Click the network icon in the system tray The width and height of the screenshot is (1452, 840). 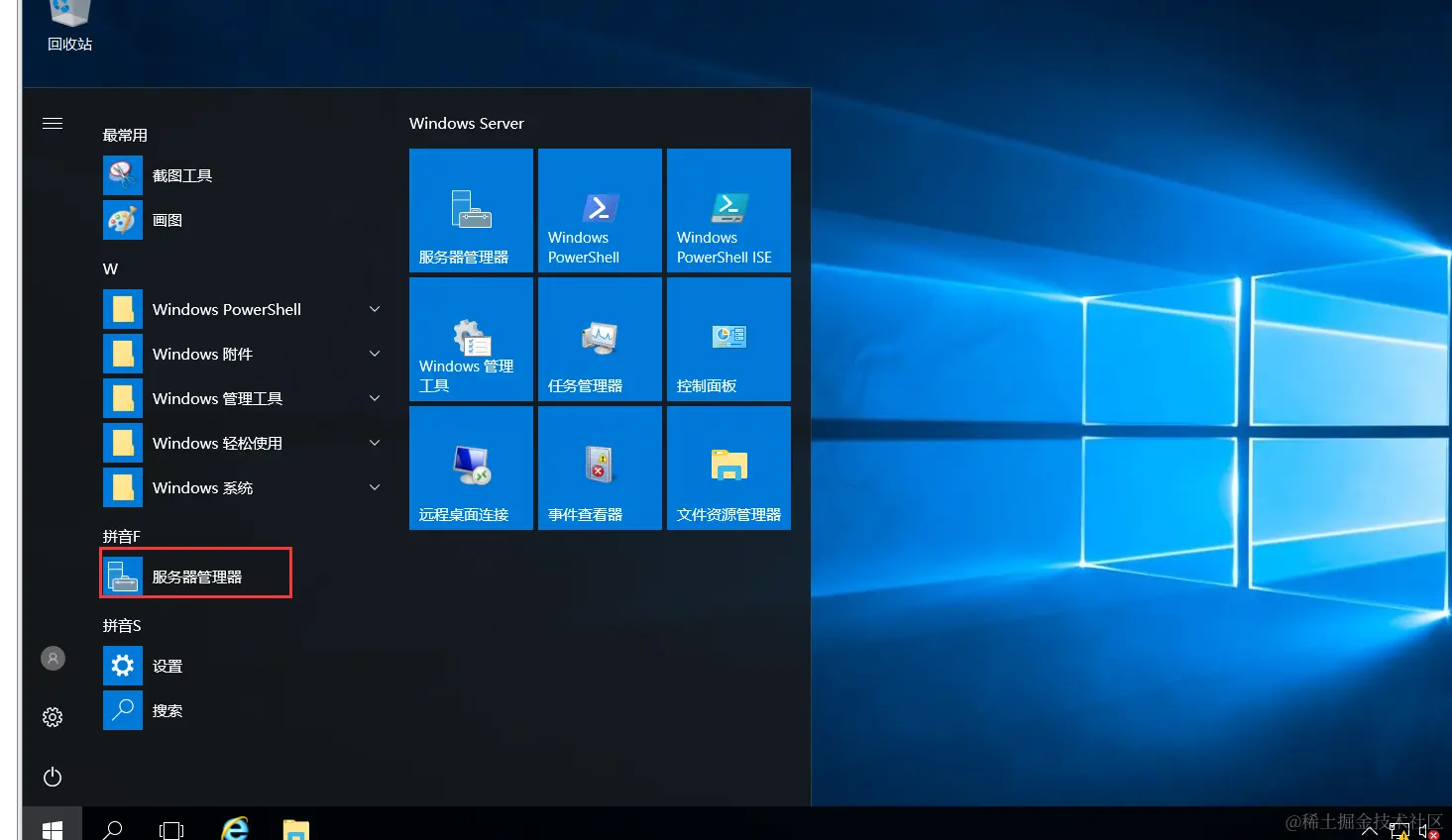(1399, 832)
